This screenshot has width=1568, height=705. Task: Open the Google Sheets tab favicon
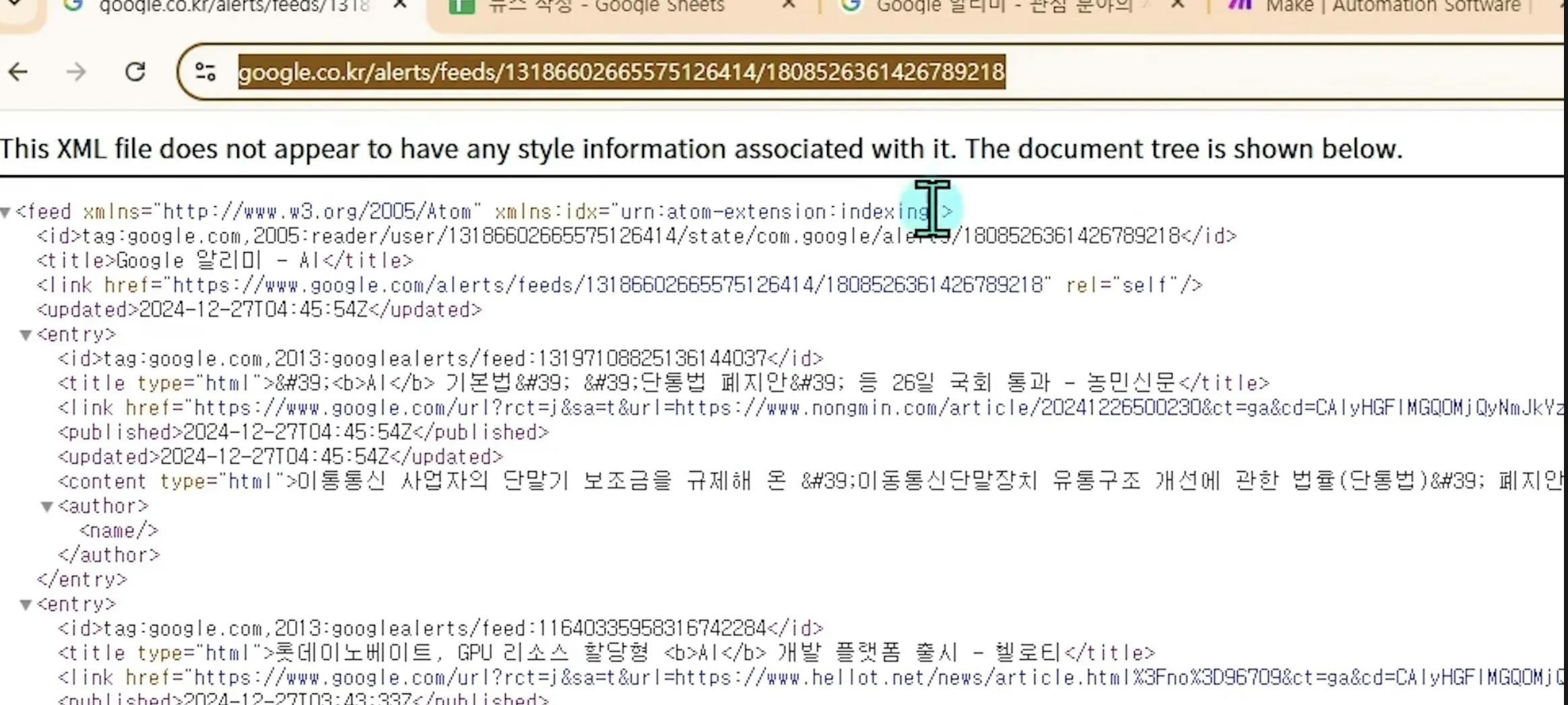pos(462,6)
